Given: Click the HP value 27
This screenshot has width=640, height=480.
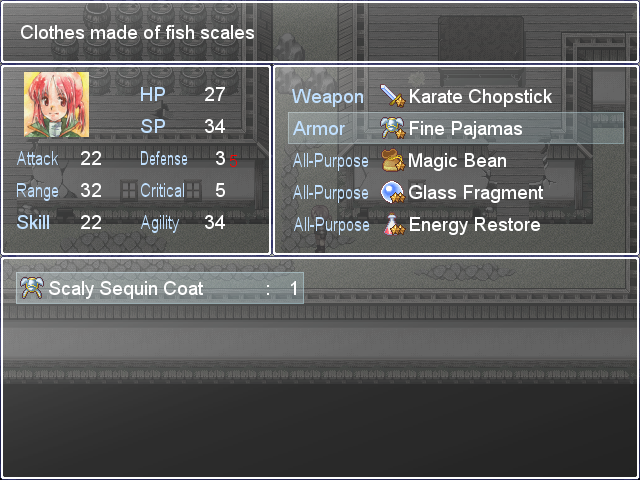Looking at the screenshot, I should 215,94.
